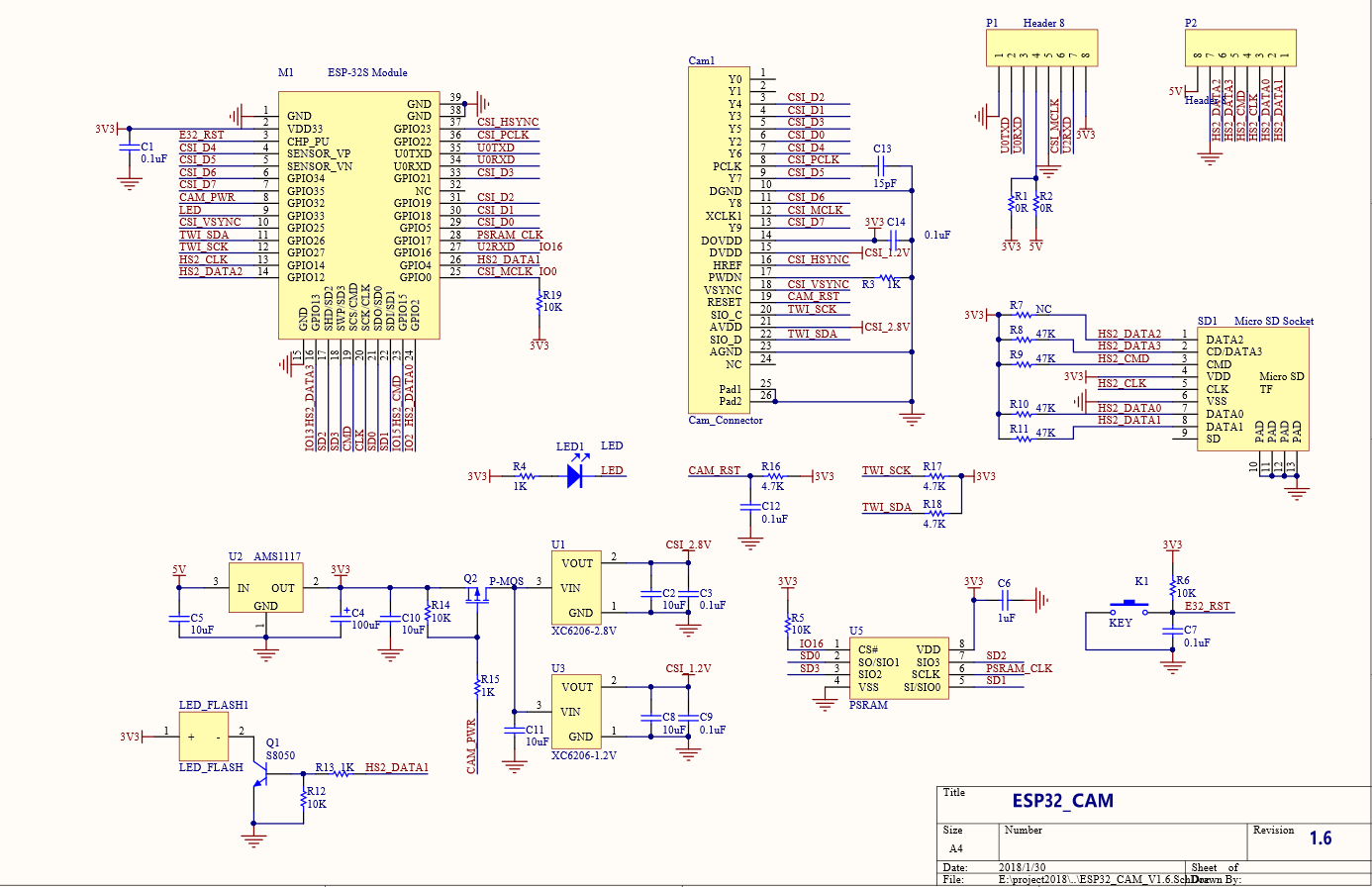Click the "C11" capacitor designator

(535, 730)
